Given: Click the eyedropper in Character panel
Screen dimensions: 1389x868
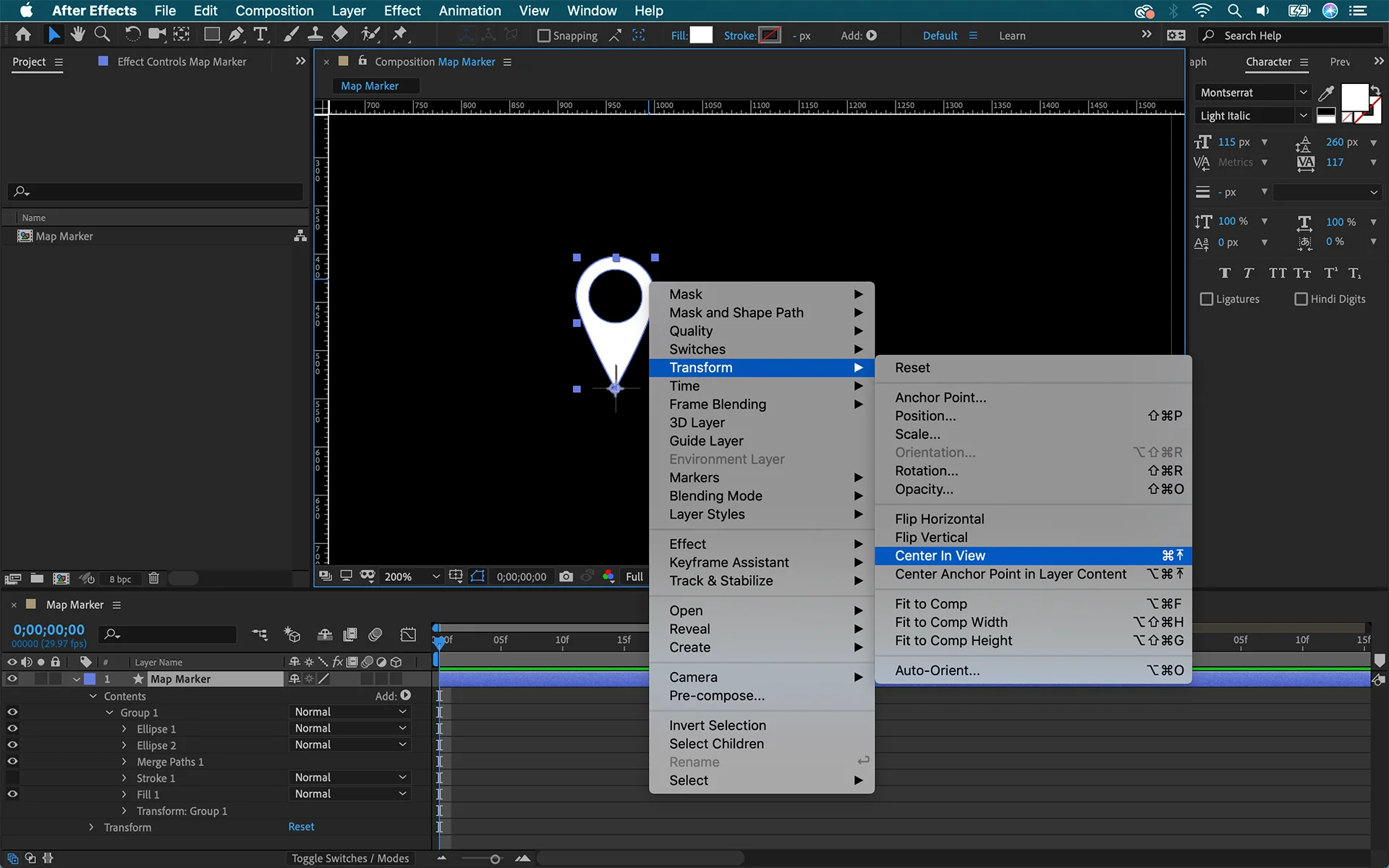Looking at the screenshot, I should [1326, 93].
